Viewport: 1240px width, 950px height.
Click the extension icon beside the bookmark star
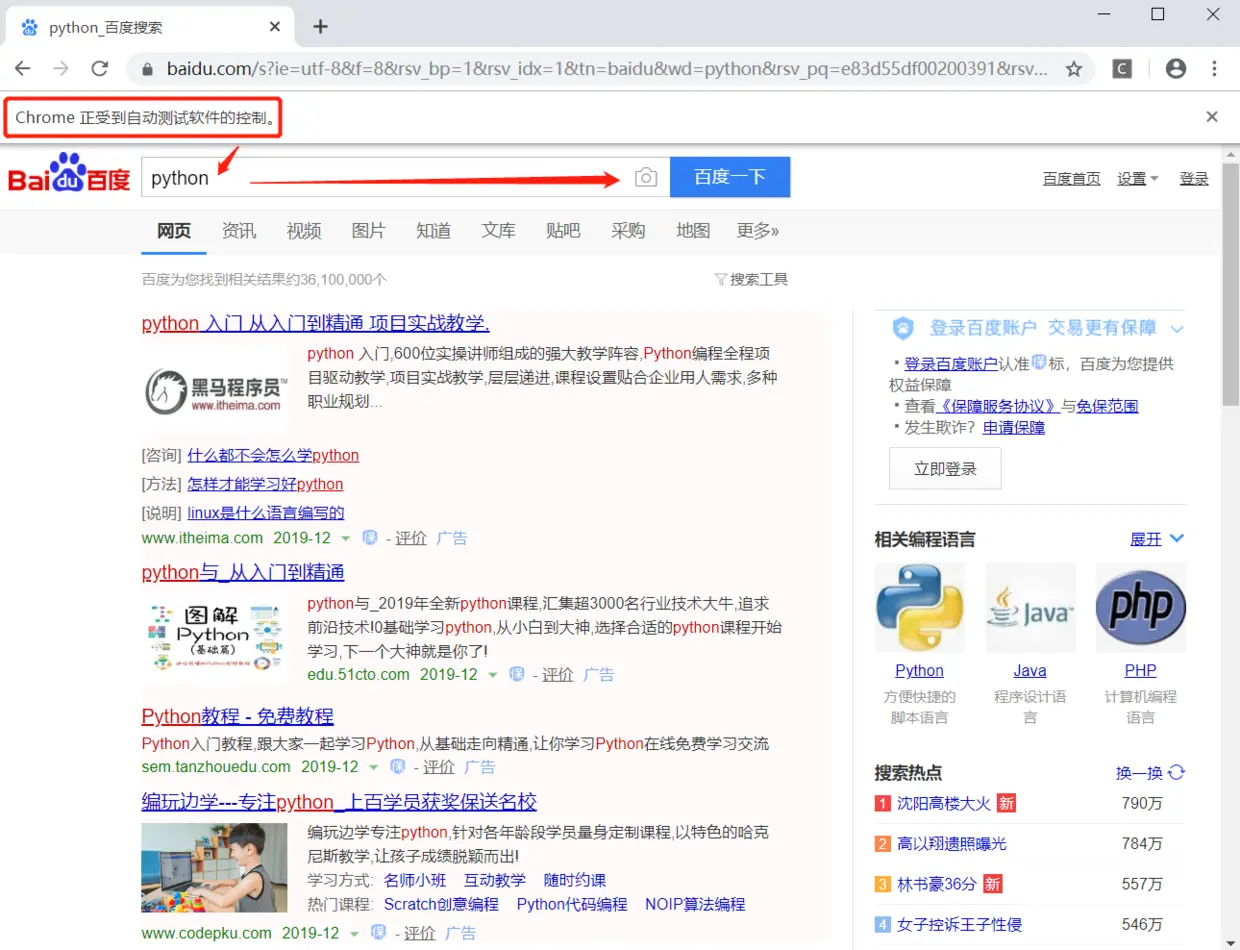click(1122, 69)
